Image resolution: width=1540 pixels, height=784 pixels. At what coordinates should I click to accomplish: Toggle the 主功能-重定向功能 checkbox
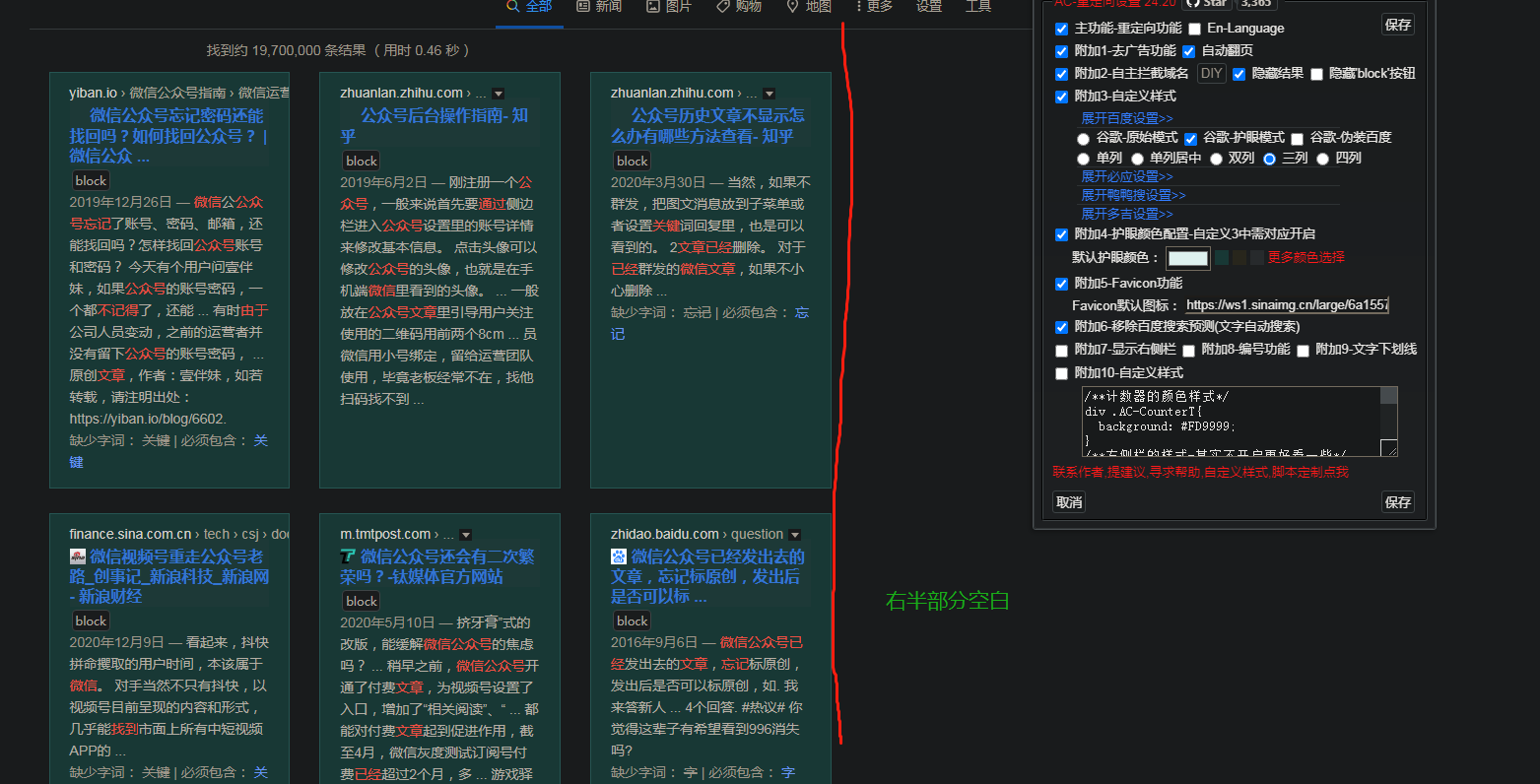coord(1061,29)
